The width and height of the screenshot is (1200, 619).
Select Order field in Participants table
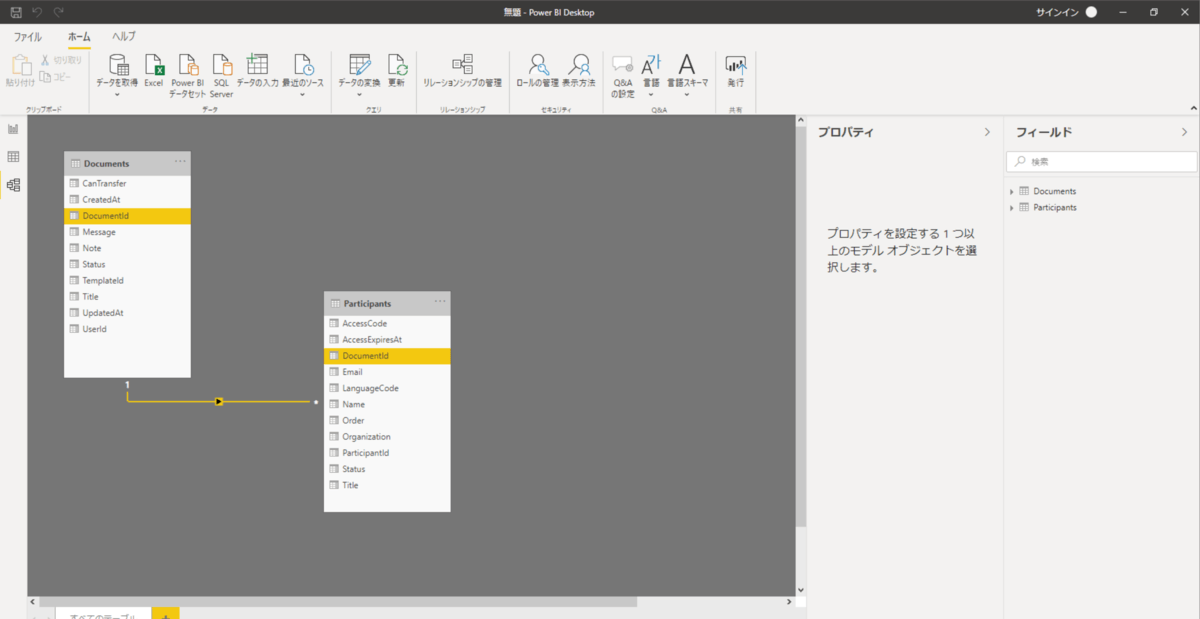pos(387,420)
